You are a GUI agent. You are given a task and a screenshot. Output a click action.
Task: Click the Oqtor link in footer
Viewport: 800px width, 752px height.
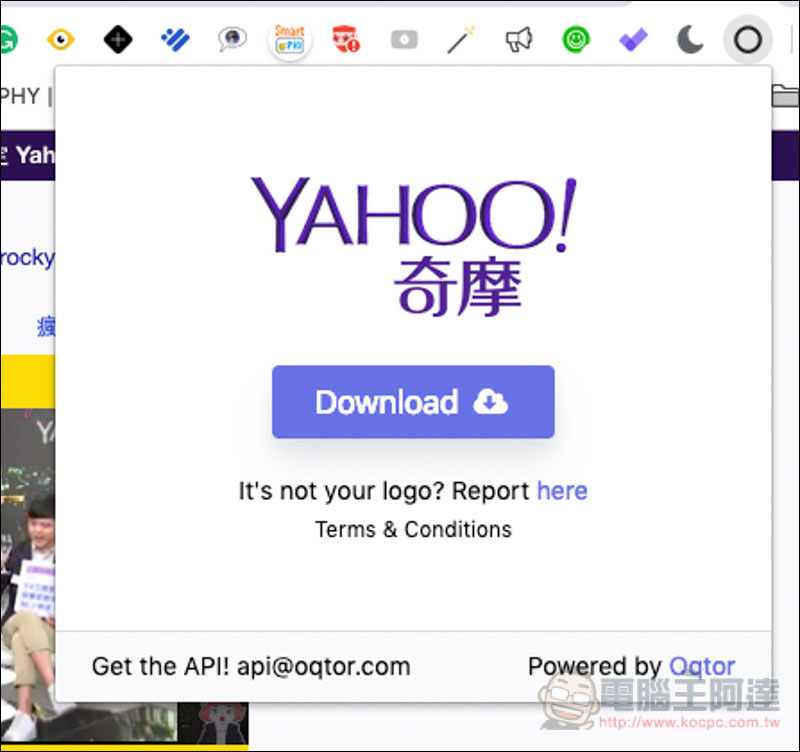coord(702,666)
